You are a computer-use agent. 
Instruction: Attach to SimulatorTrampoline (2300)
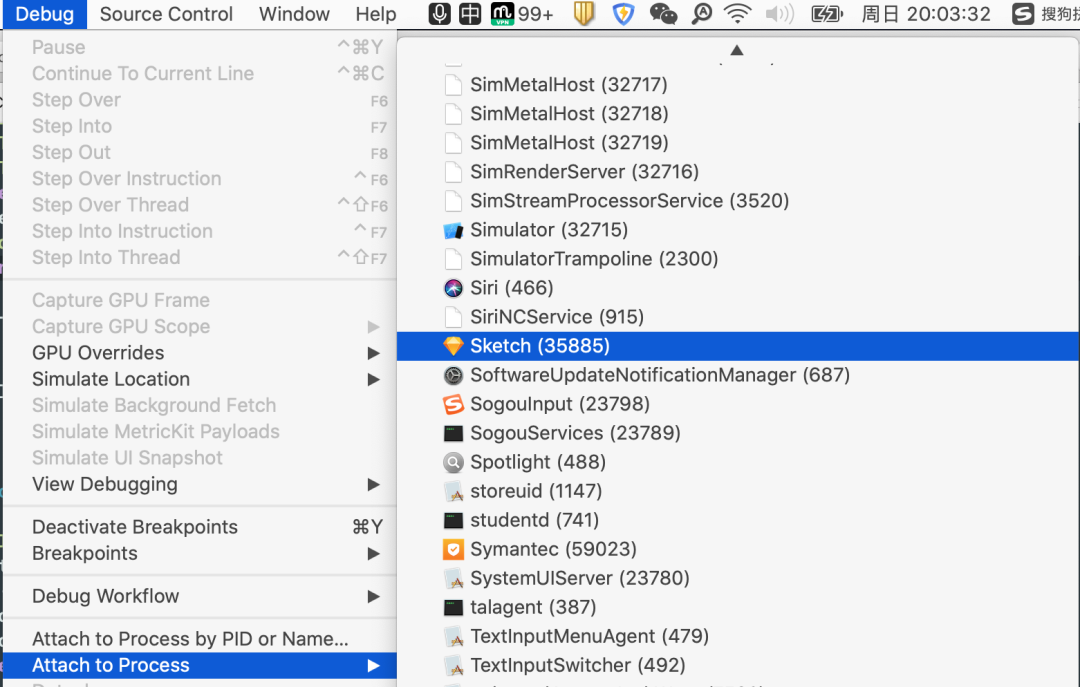click(x=738, y=259)
